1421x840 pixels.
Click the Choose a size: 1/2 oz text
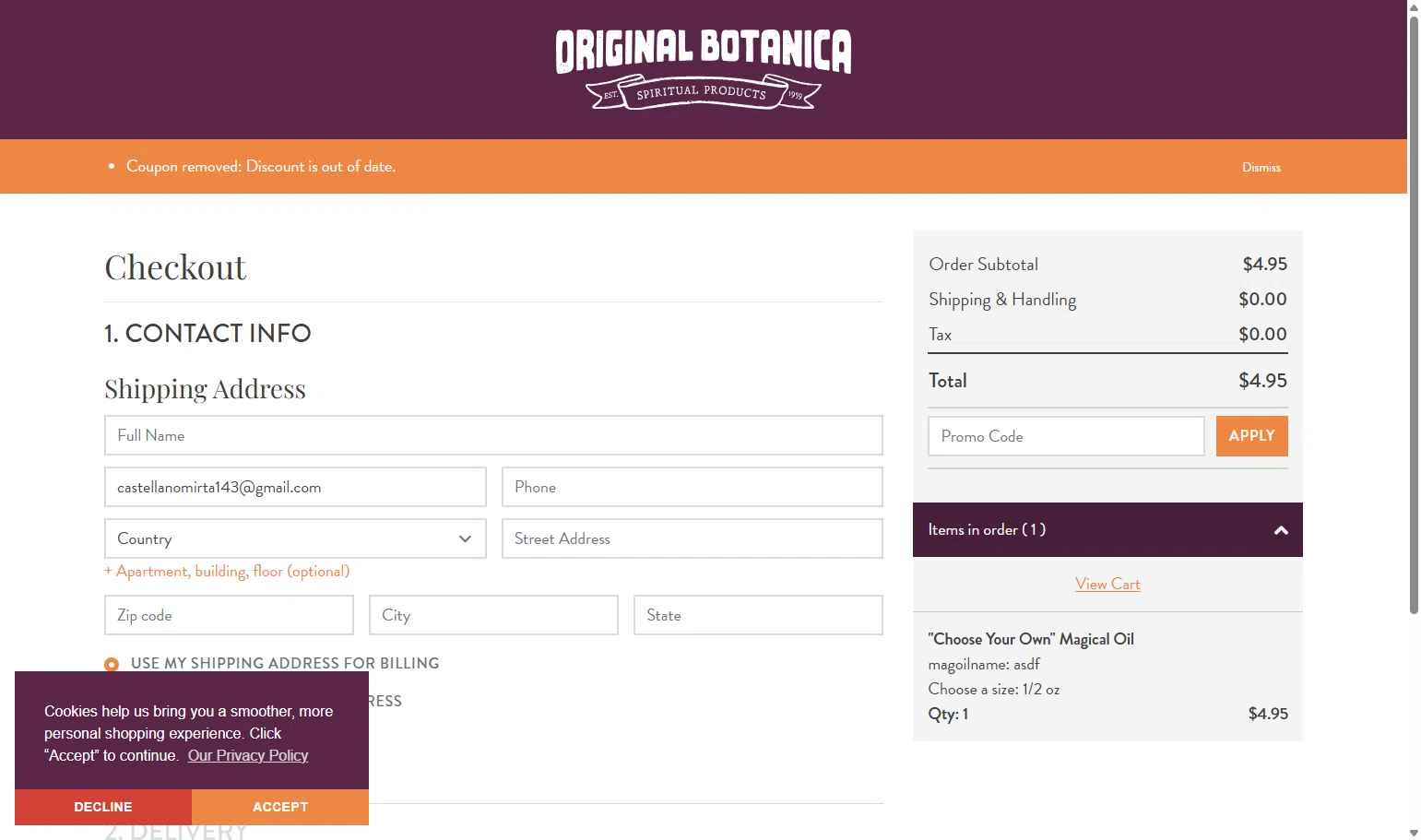994,689
